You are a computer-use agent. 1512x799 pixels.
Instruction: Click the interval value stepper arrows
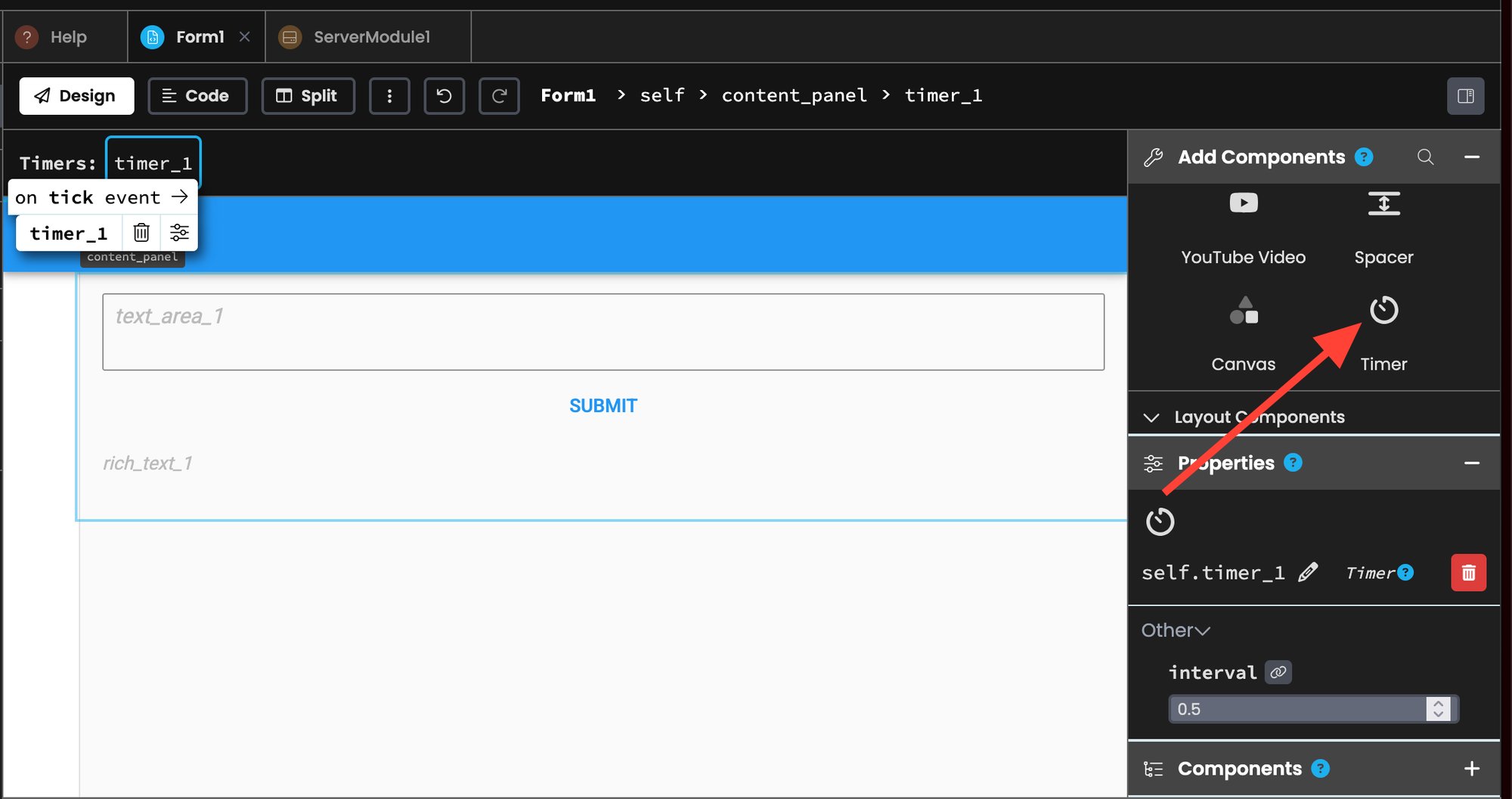pos(1438,709)
